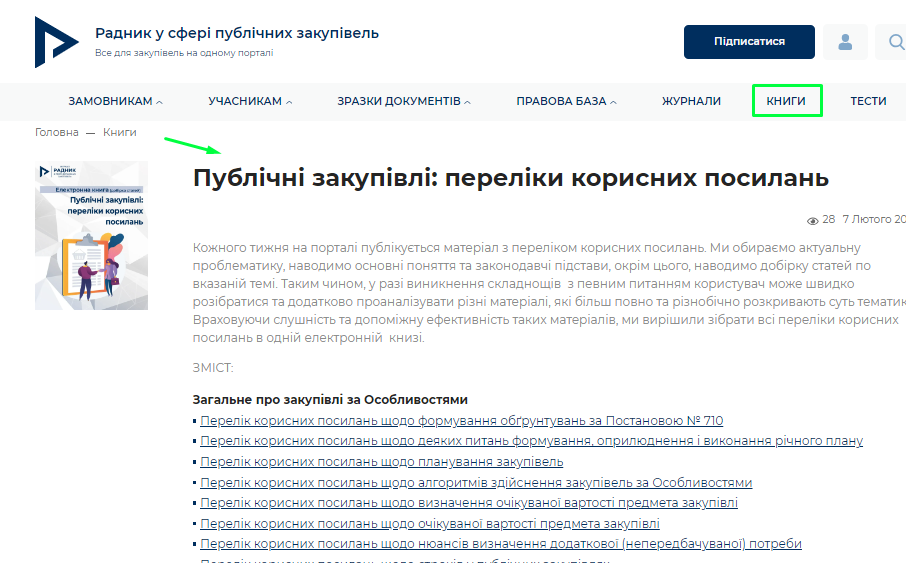906x563 pixels.
Task: Open the user account profile icon
Action: coord(845,42)
